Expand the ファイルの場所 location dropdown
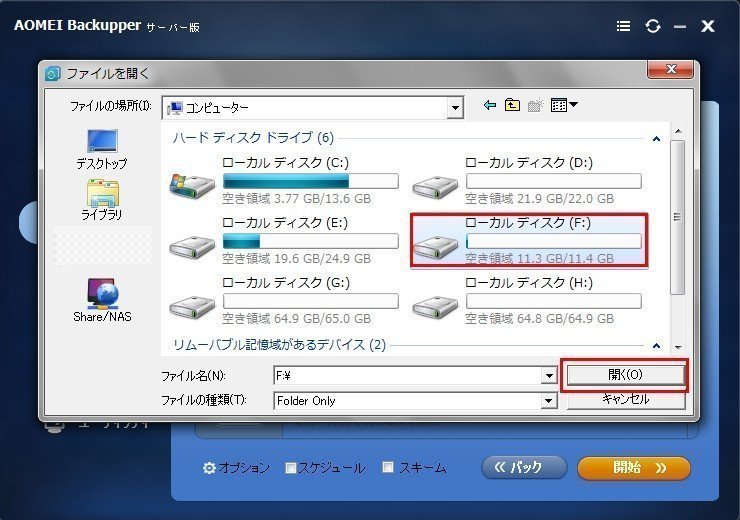Image resolution: width=740 pixels, height=520 pixels. click(454, 108)
